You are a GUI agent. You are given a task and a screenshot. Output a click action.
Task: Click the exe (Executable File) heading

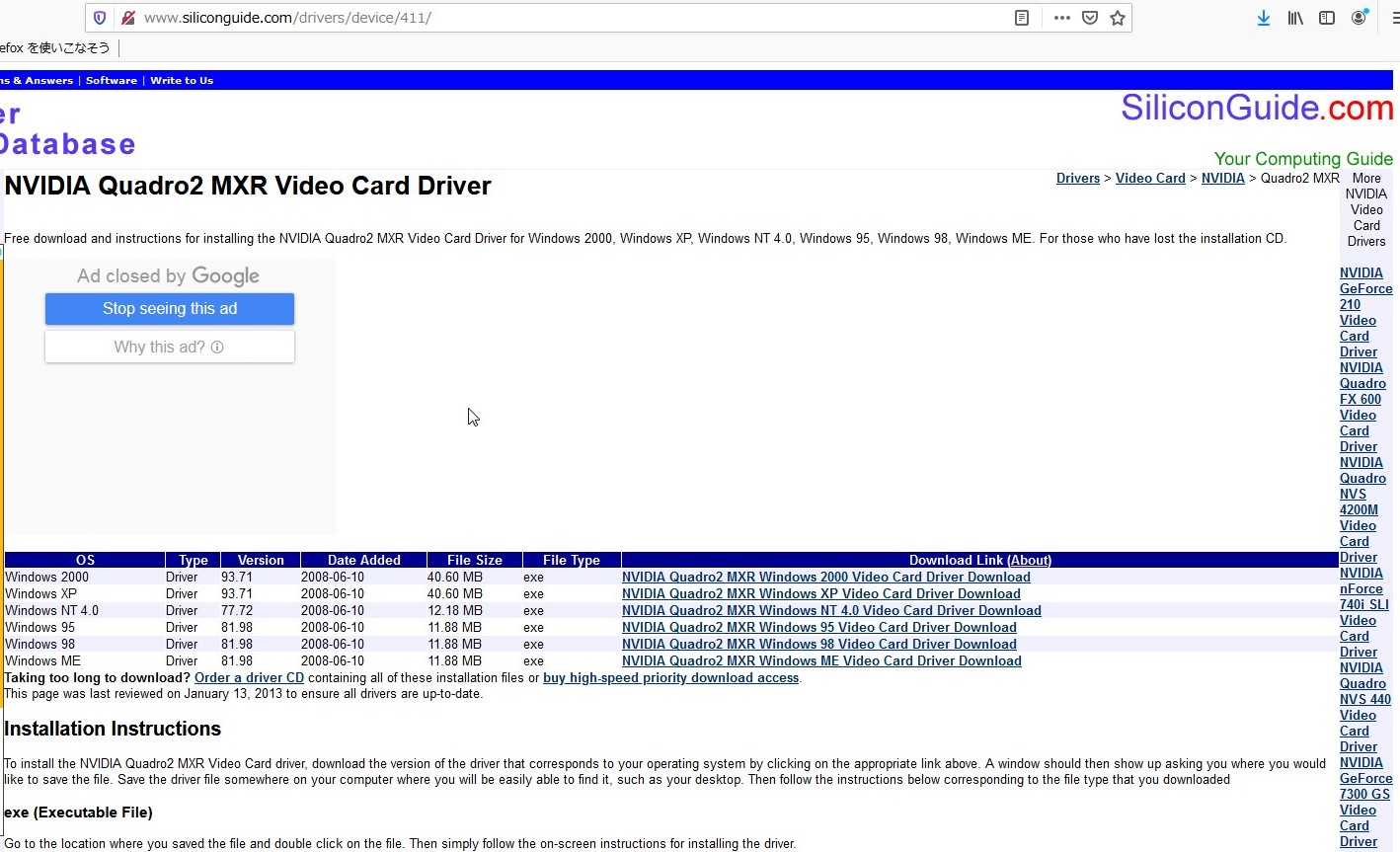pos(78,813)
